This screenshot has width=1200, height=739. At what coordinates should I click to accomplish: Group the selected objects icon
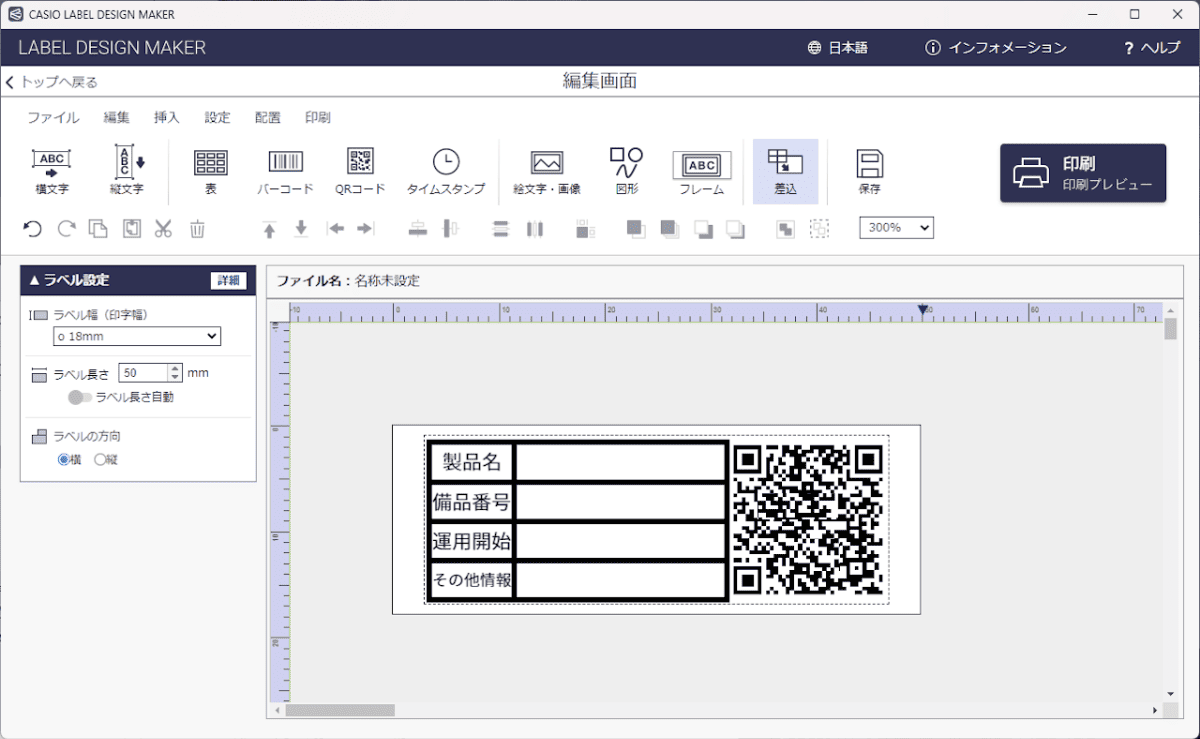pos(786,229)
